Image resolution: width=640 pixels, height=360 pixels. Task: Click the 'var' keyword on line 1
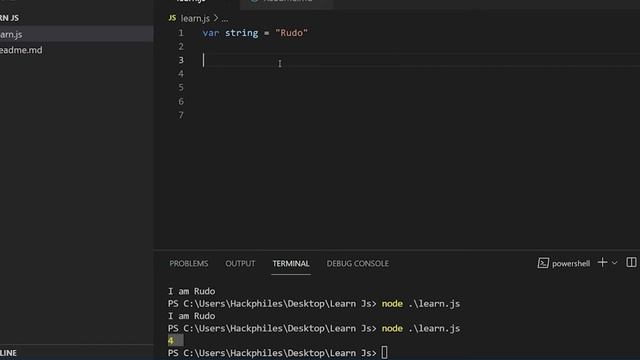[x=211, y=33]
